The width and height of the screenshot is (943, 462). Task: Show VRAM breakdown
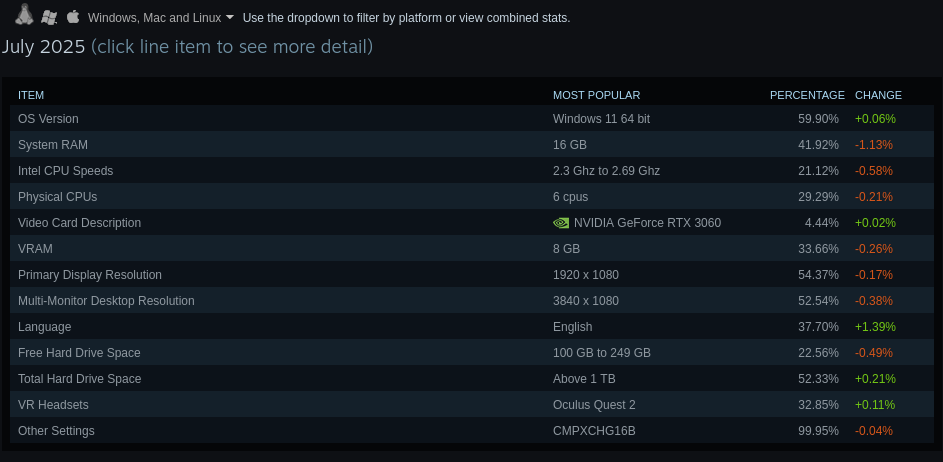coord(35,249)
